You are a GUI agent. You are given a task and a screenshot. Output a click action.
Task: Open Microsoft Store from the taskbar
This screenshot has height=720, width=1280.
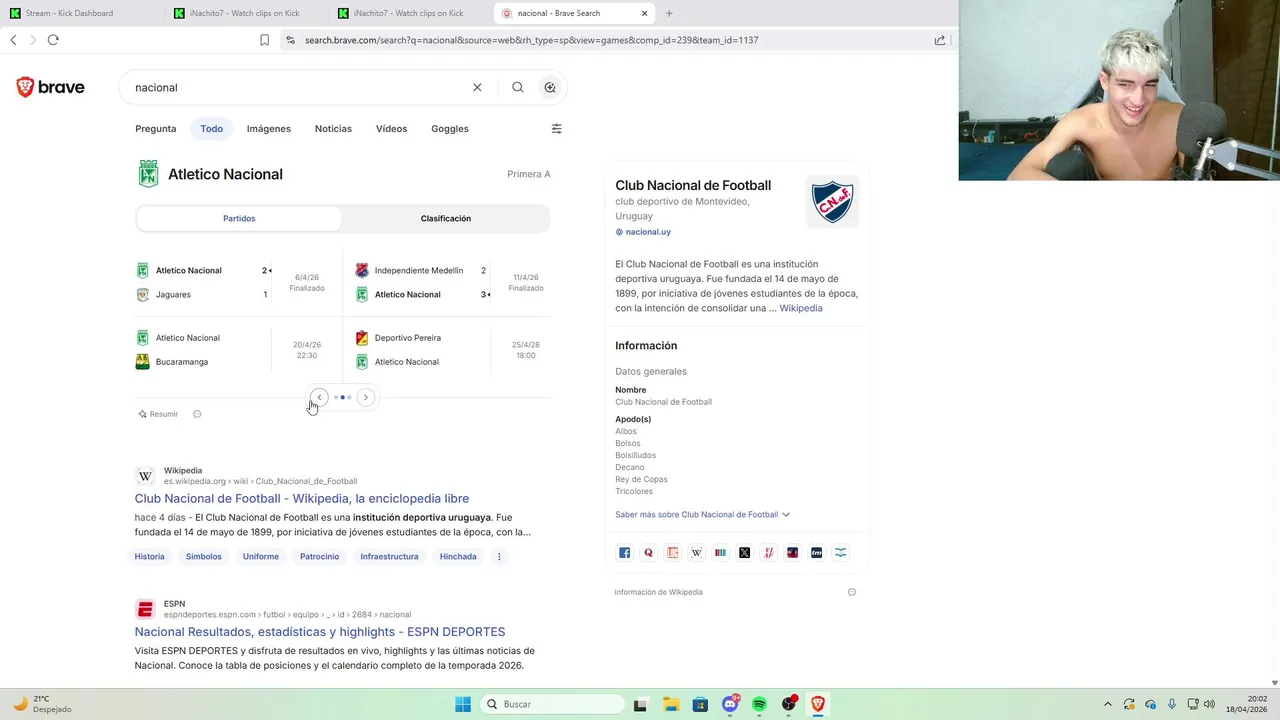click(x=701, y=704)
